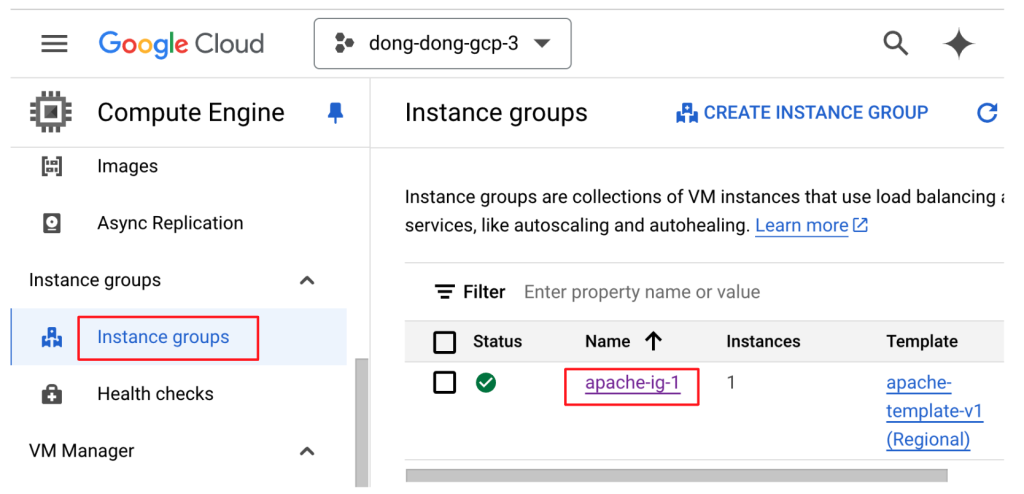
Task: Click the Instance groups section header text
Action: tap(95, 280)
